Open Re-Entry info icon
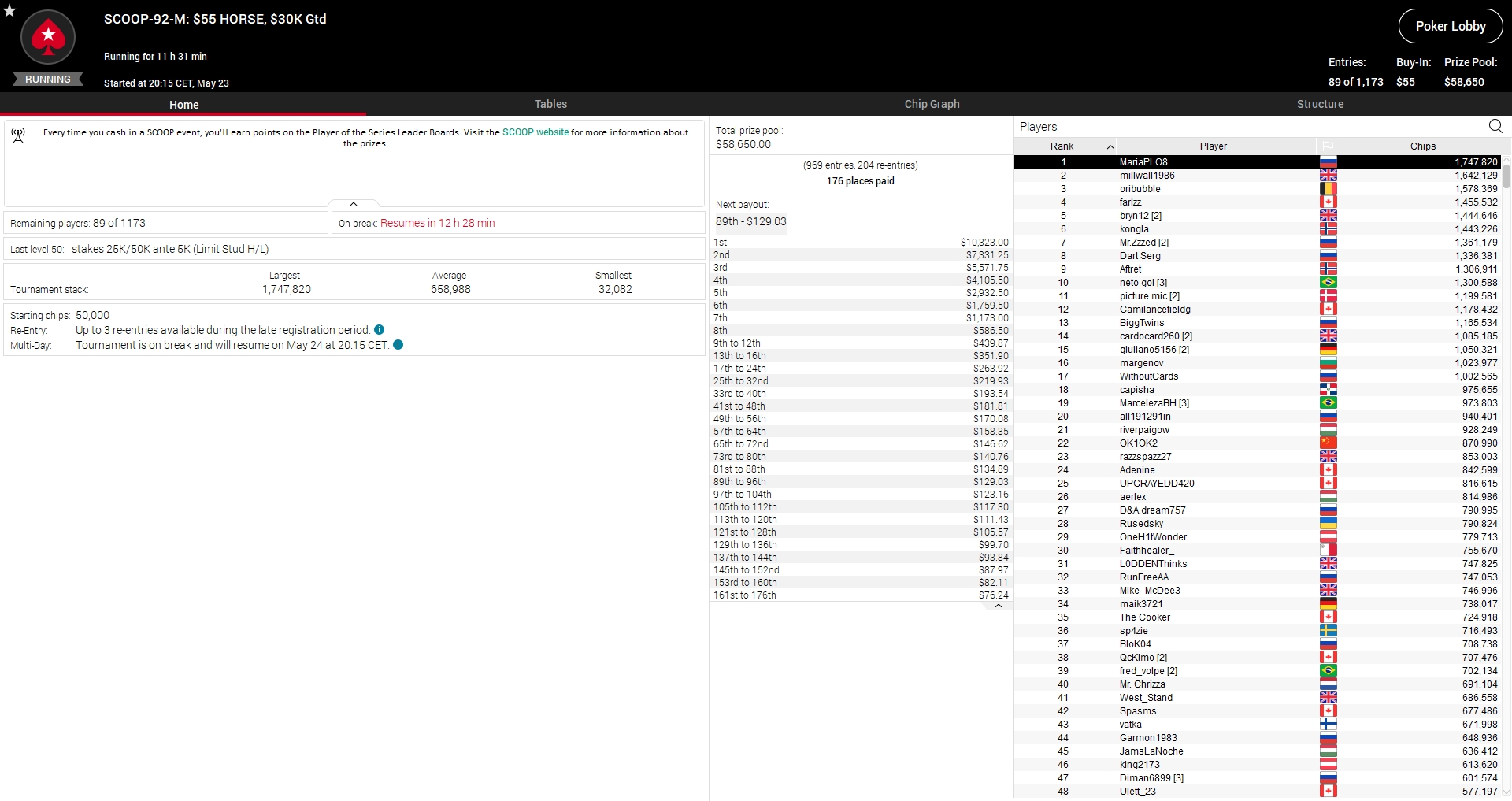 tap(380, 330)
